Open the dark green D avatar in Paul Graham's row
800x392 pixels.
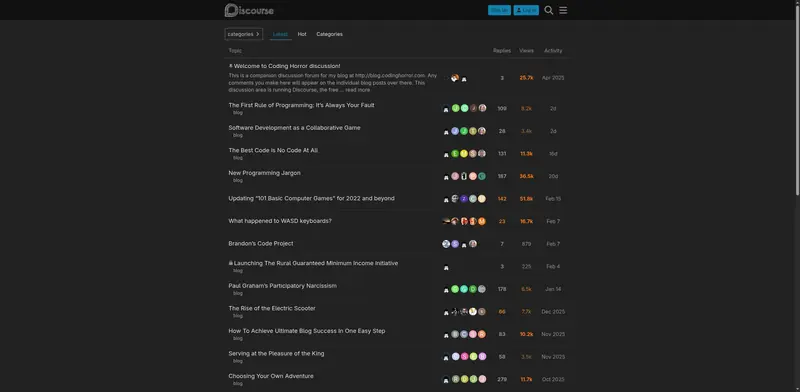(x=473, y=289)
